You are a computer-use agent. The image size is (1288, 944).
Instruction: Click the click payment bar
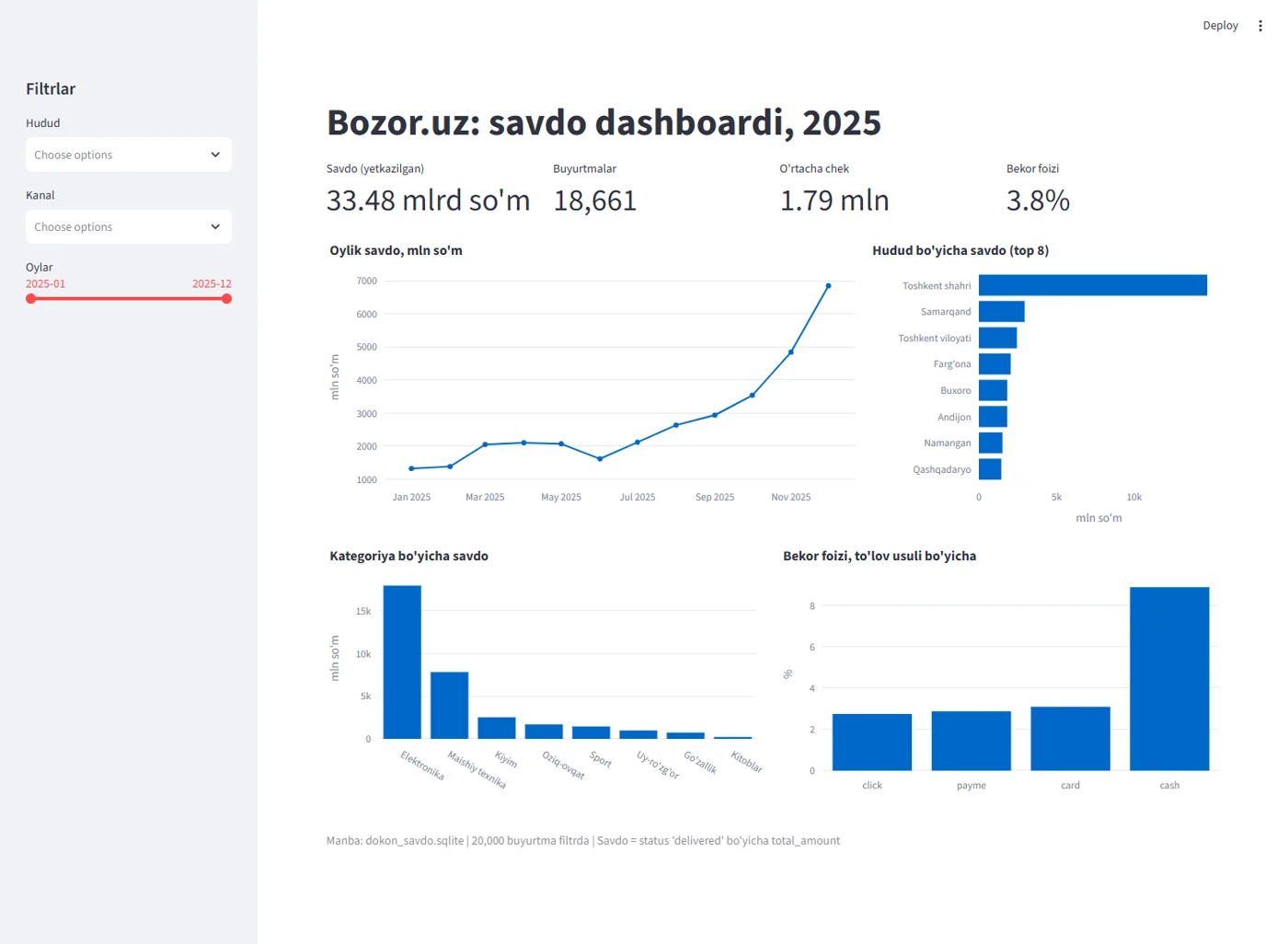[x=872, y=742]
